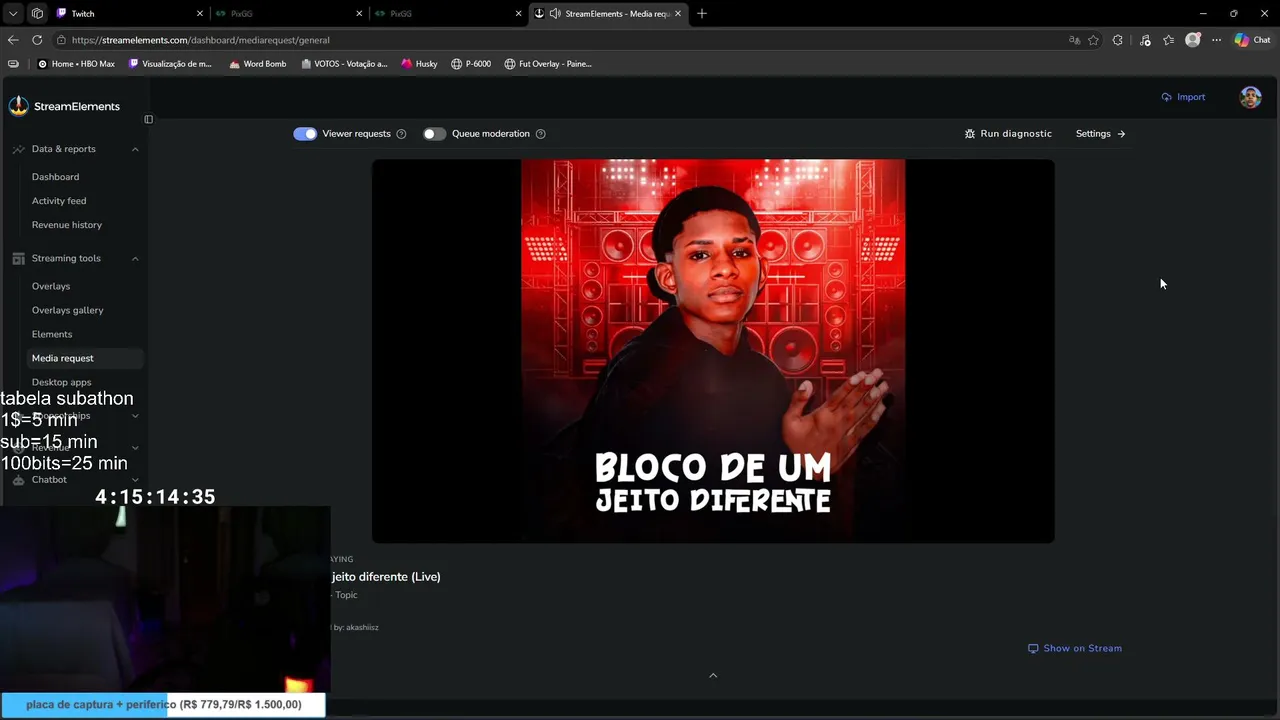Collapse the Streaming tools section

[135, 258]
